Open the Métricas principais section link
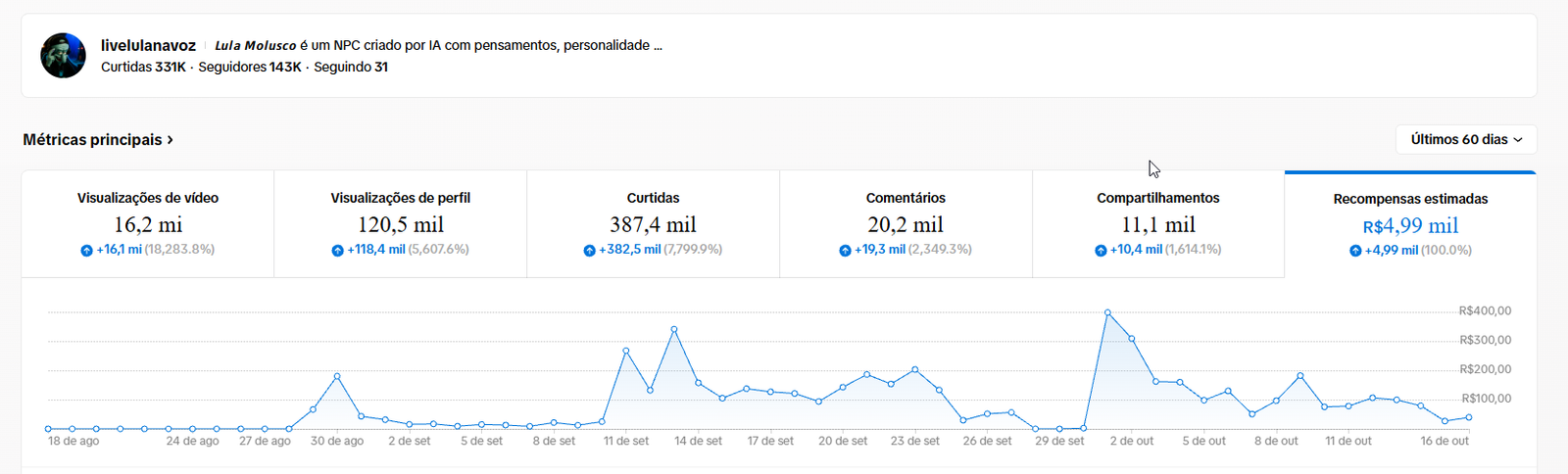The image size is (1568, 474). pyautogui.click(x=98, y=140)
